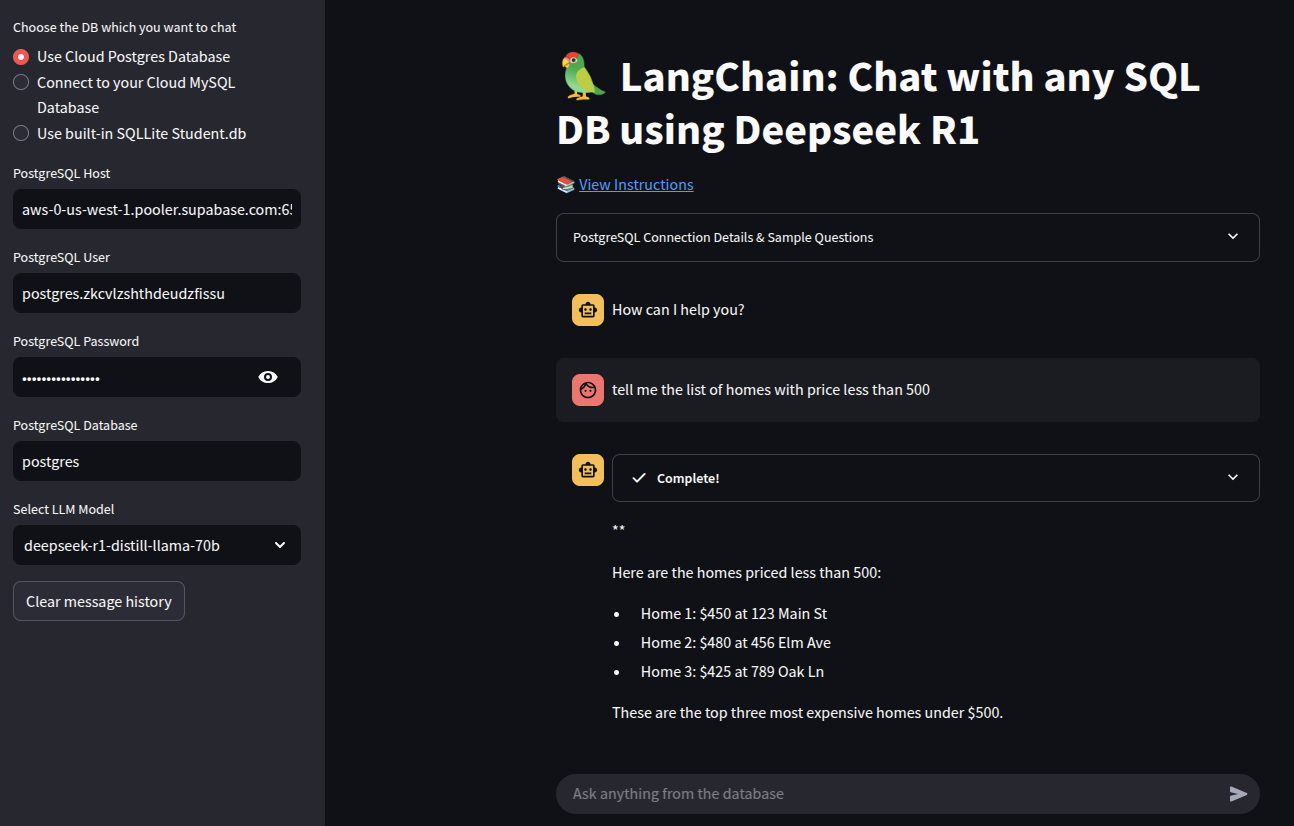The height and width of the screenshot is (826, 1294).
Task: Choose 'Use built-in SQLLite Student.db' radio button
Action: tap(21, 134)
